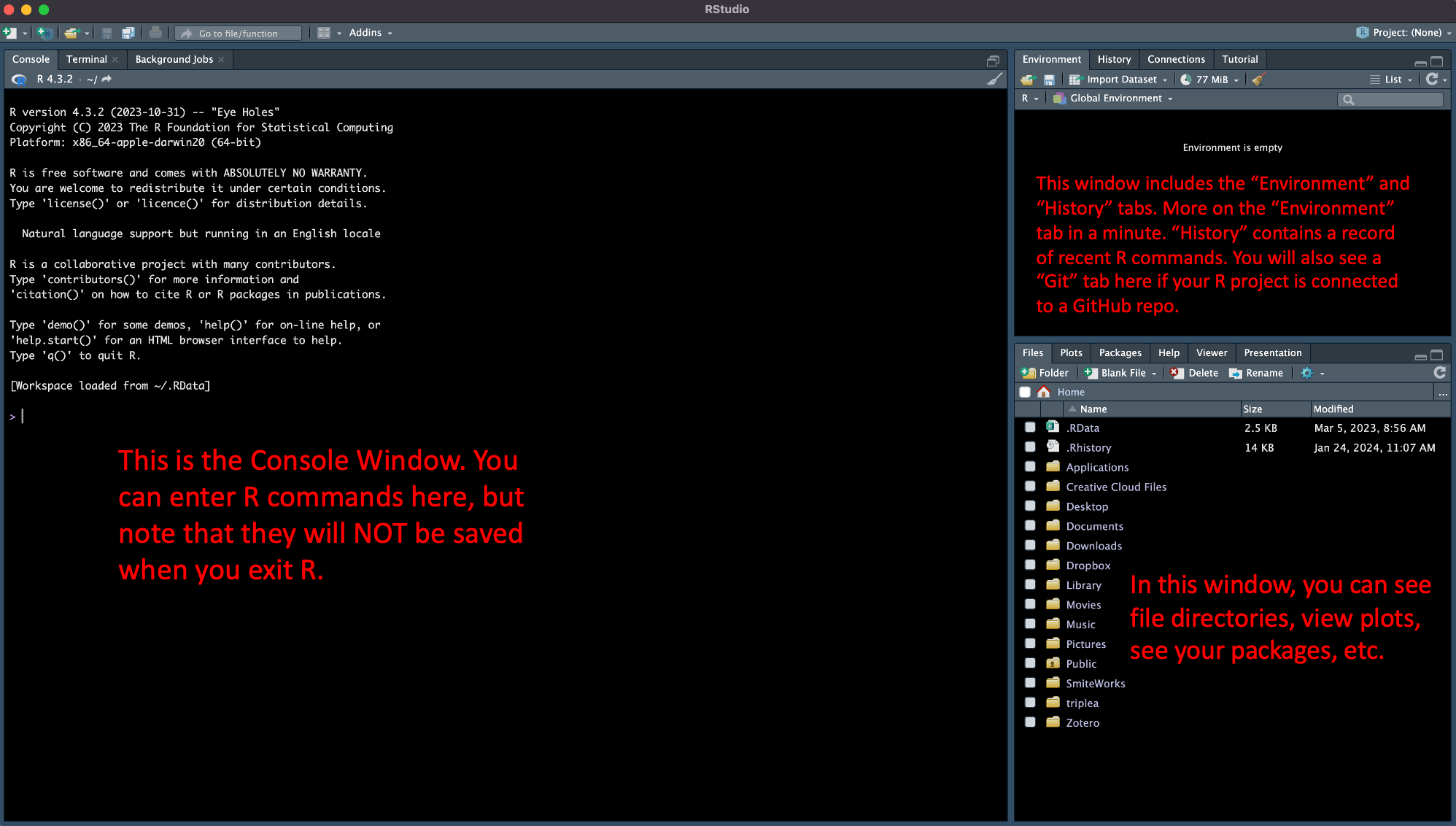Image resolution: width=1456 pixels, height=826 pixels.
Task: Select the Applications folder checkbox
Action: 1030,466
